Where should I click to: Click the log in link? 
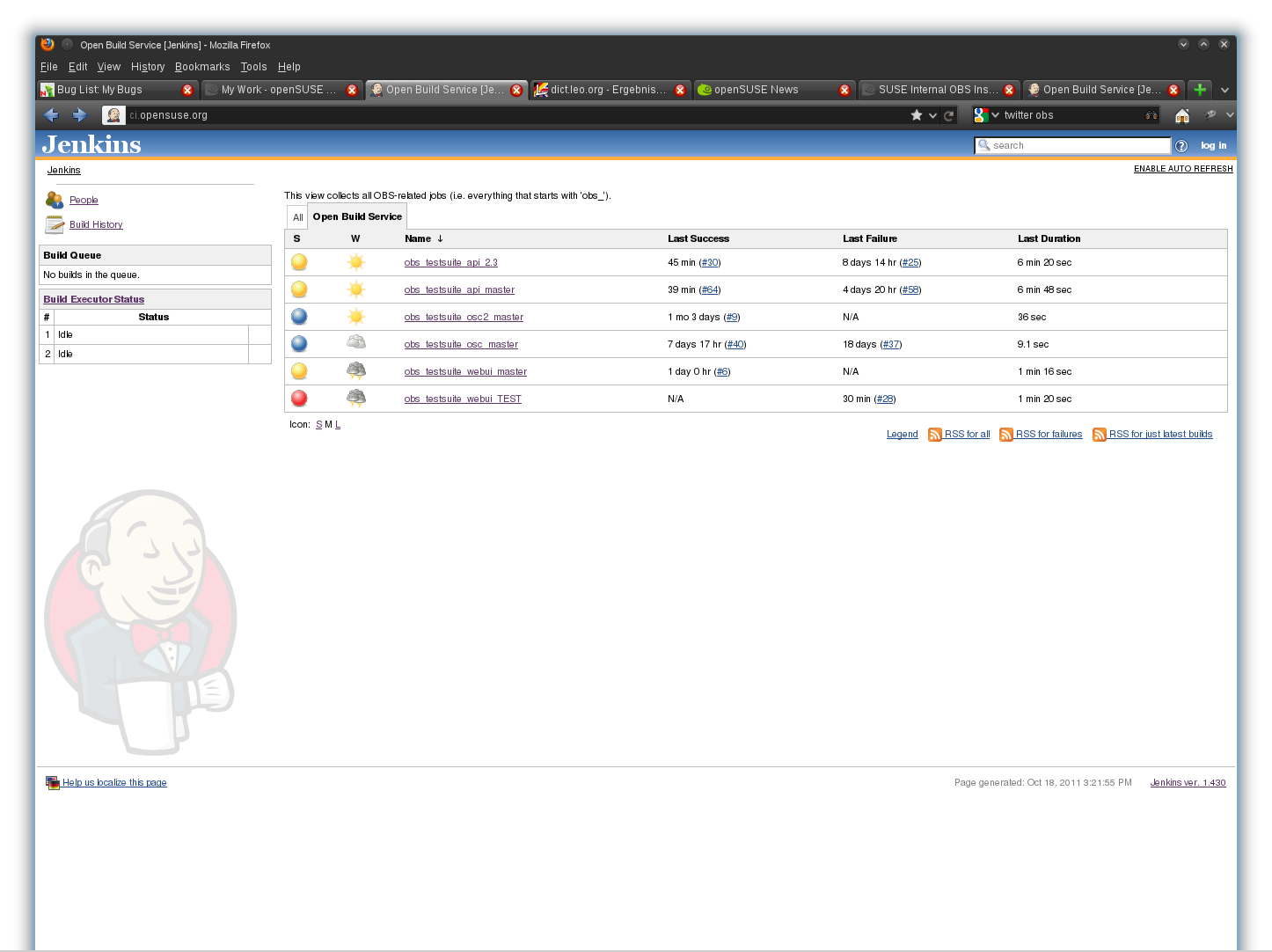(x=1213, y=146)
